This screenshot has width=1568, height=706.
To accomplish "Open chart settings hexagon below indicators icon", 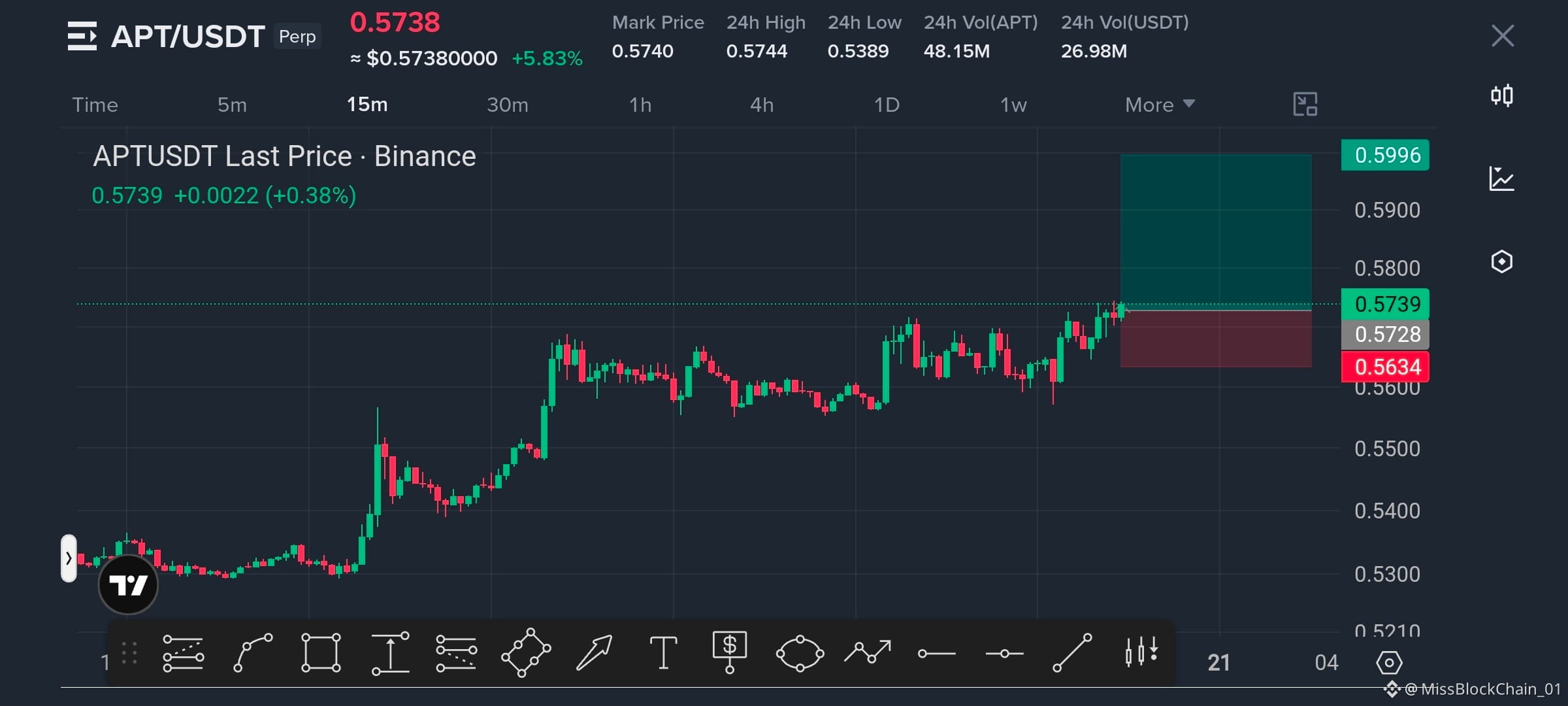I will tap(1502, 261).
